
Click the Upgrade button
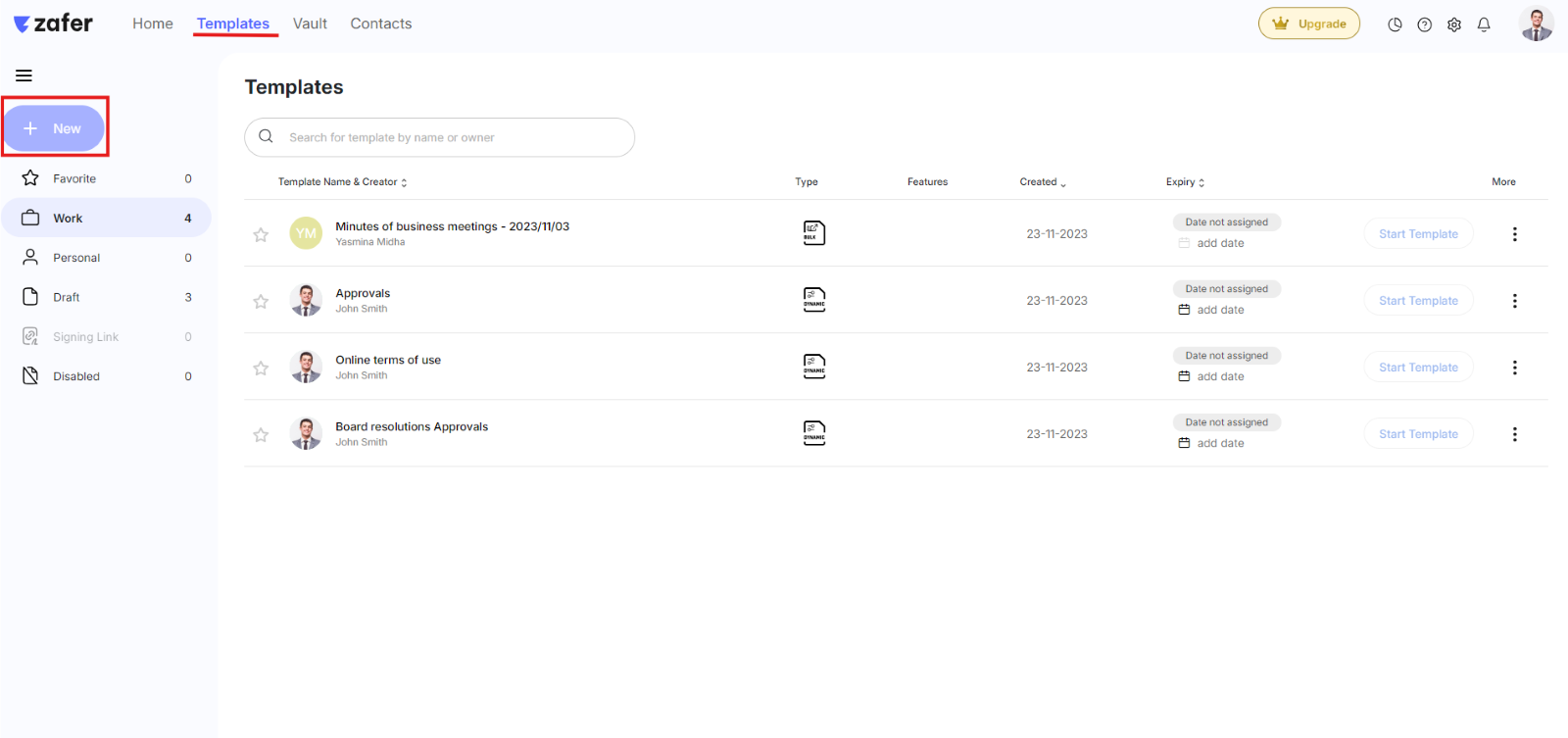coord(1309,24)
